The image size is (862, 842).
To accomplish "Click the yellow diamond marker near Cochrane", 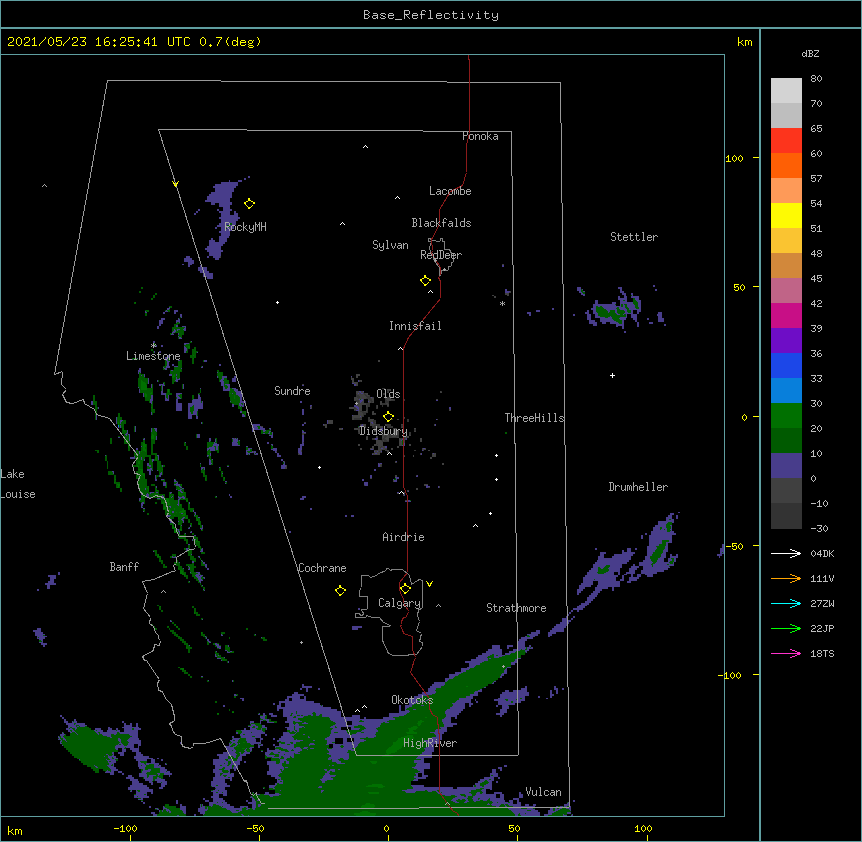I will point(340,591).
